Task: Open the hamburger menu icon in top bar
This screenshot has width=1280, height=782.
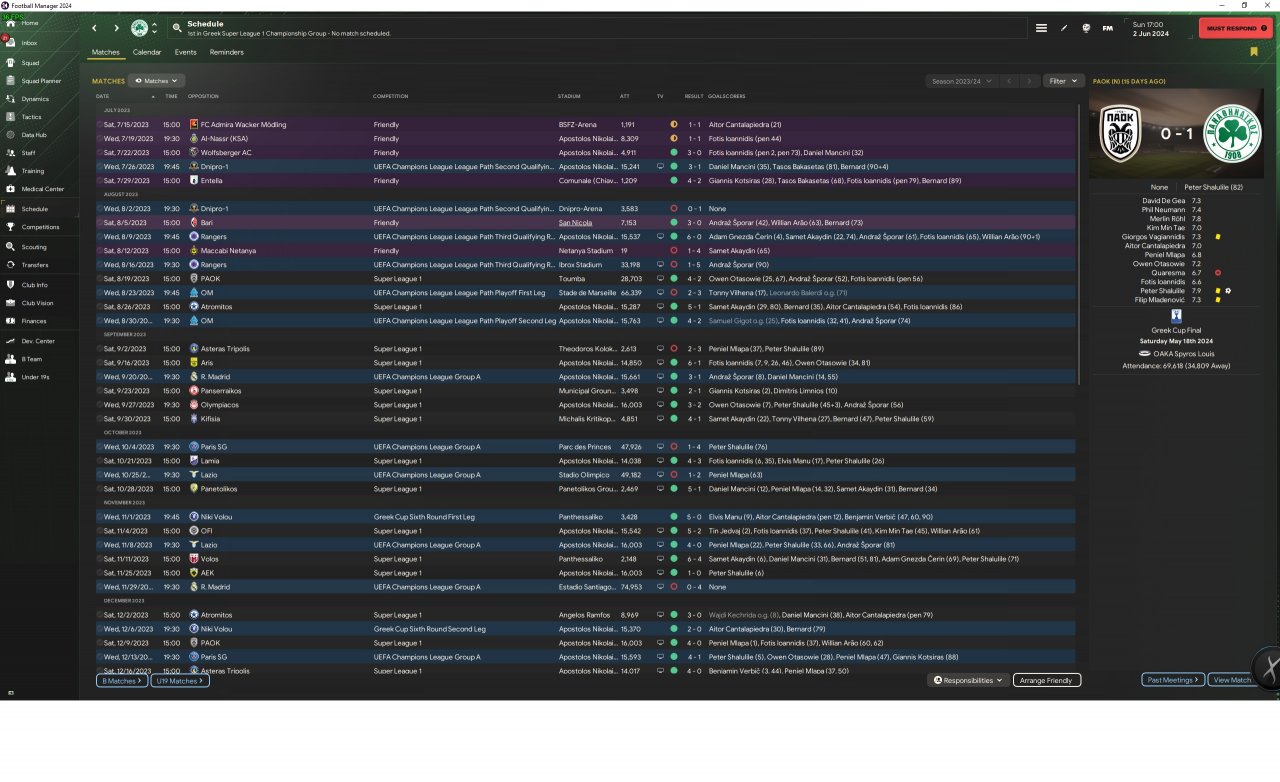Action: click(1041, 28)
